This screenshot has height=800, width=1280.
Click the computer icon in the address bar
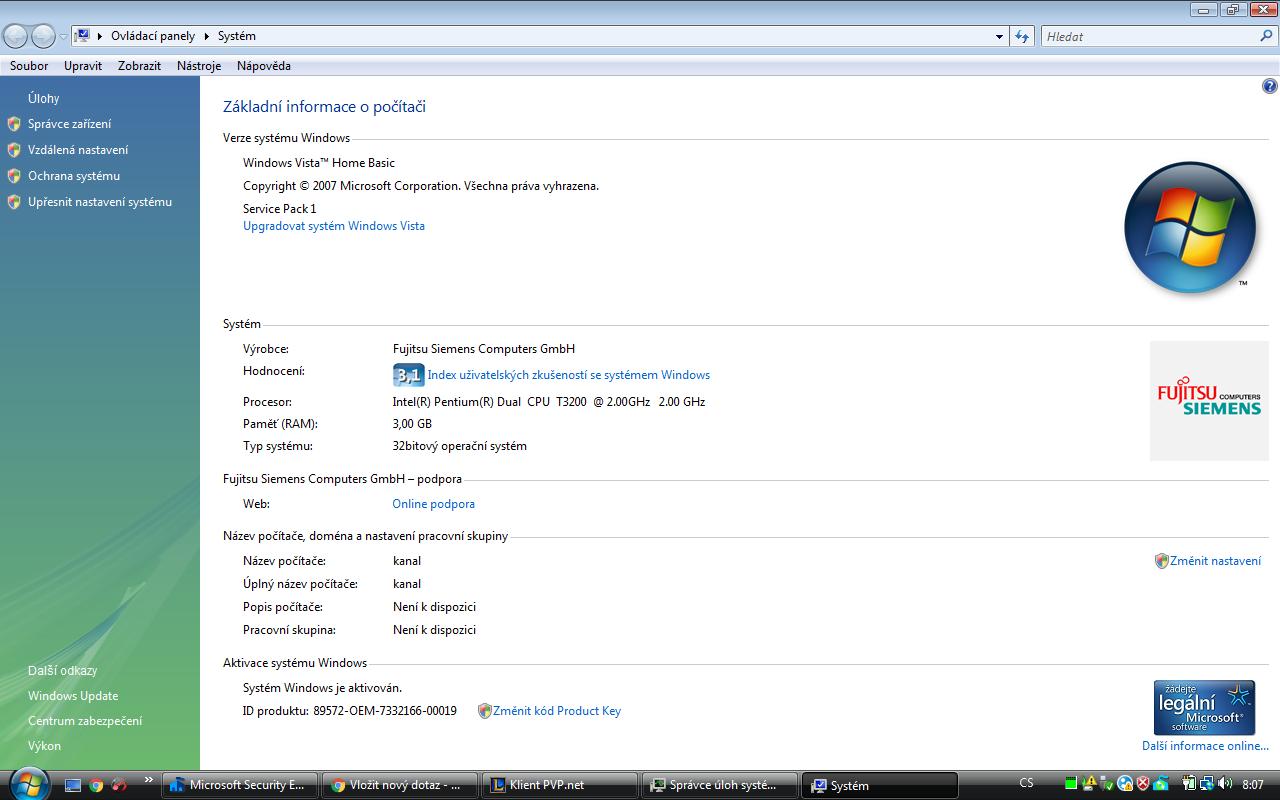(x=83, y=35)
